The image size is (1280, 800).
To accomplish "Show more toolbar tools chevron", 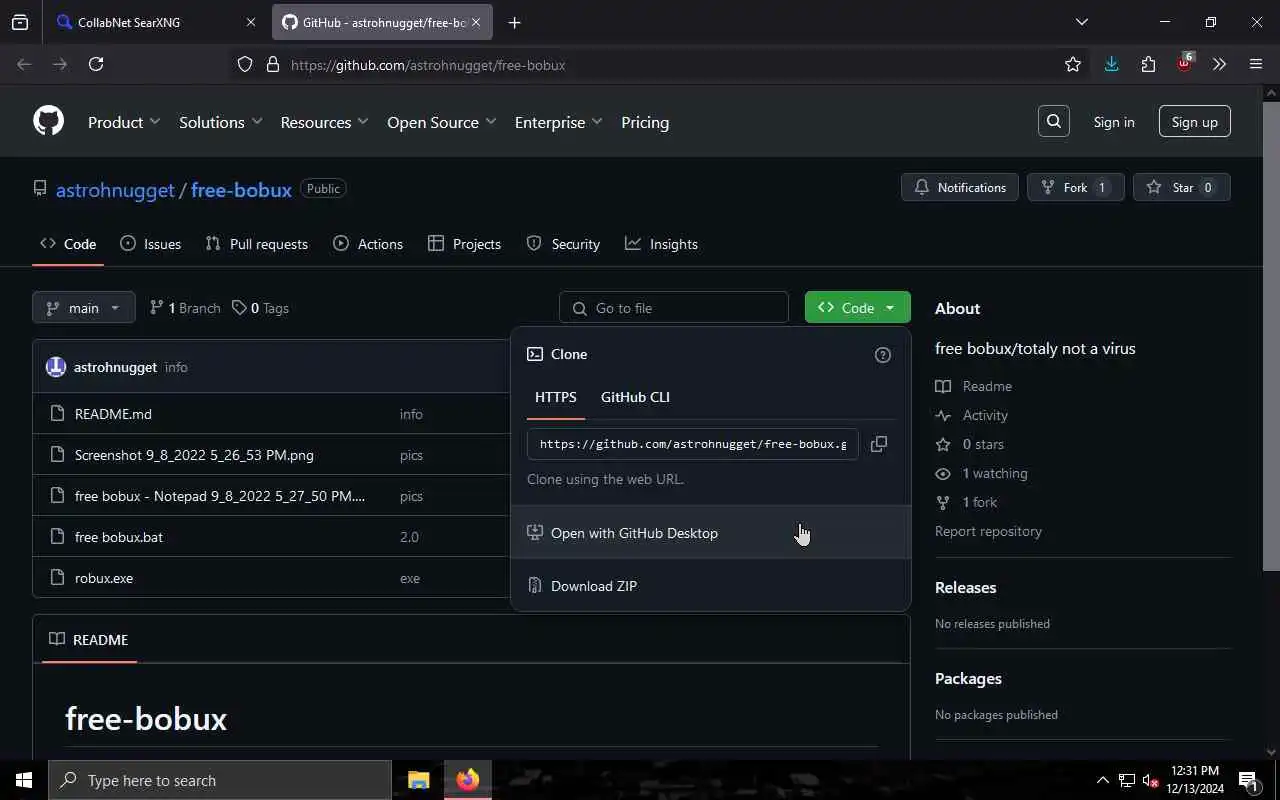I will 1219,64.
